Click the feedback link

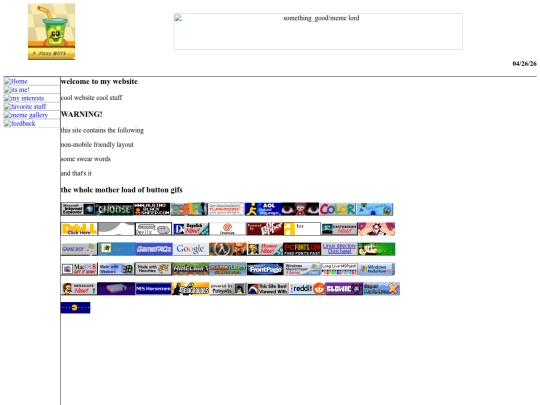20,123
